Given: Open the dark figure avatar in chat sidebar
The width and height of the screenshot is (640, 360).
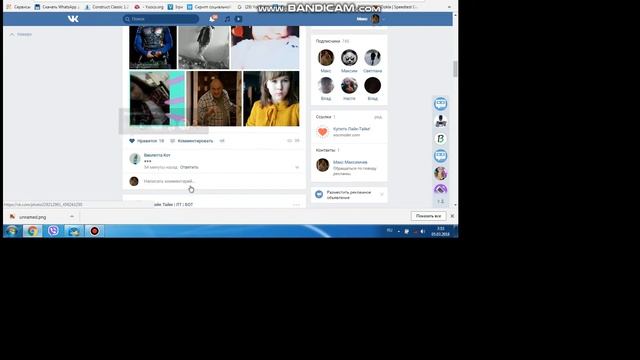Looking at the screenshot, I should click(x=440, y=121).
